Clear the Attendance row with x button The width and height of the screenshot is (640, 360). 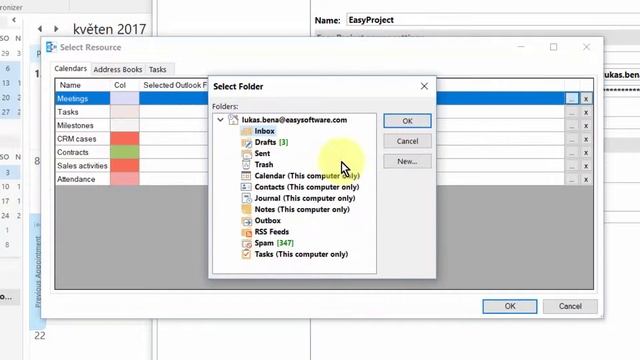click(586, 180)
